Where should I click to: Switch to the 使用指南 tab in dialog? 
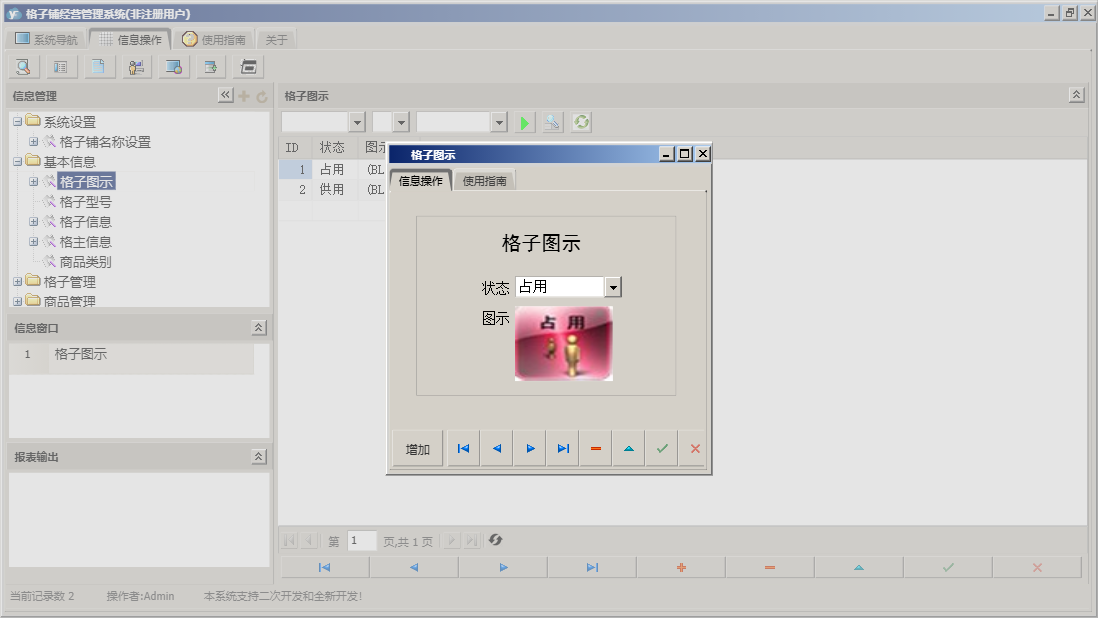(485, 181)
